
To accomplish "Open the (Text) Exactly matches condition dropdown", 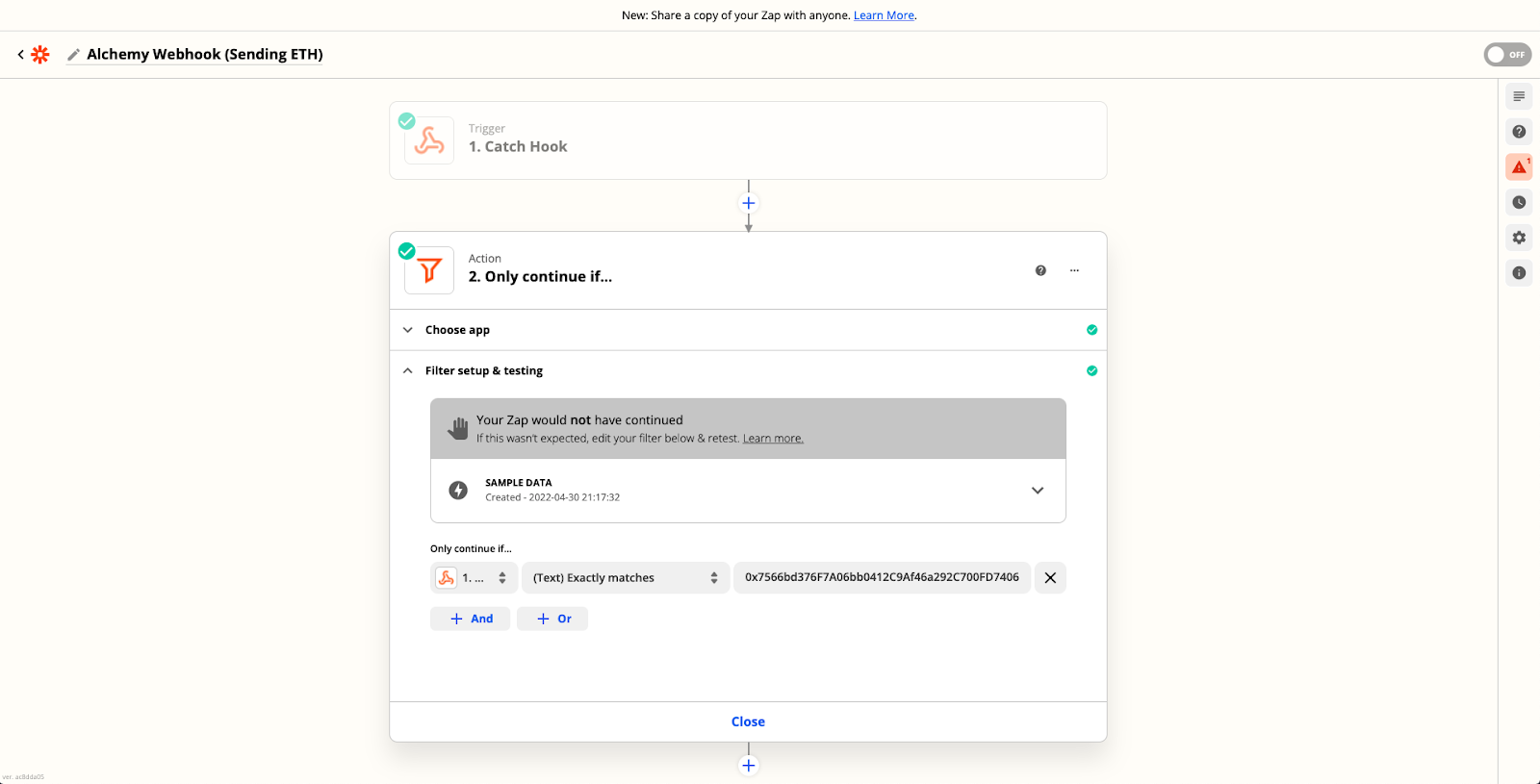I will [626, 578].
